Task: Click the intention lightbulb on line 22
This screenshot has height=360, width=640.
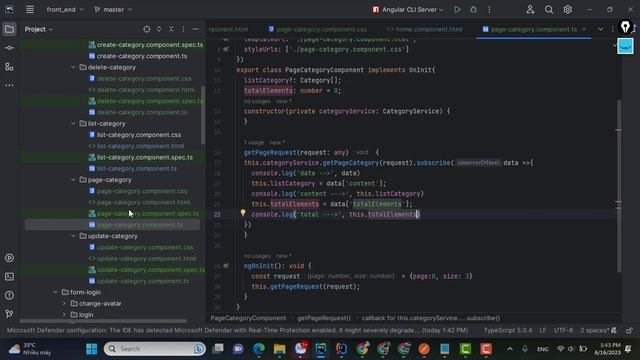Action: pyautogui.click(x=243, y=213)
